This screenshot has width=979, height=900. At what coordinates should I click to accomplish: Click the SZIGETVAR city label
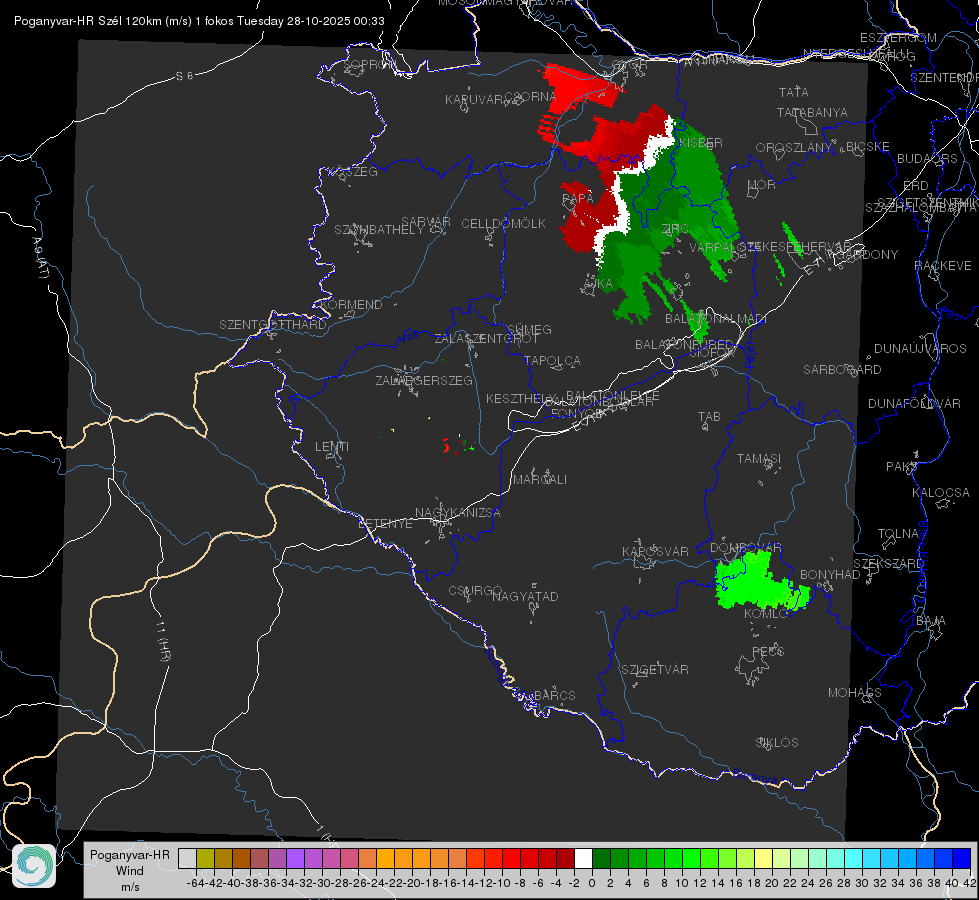tap(655, 670)
